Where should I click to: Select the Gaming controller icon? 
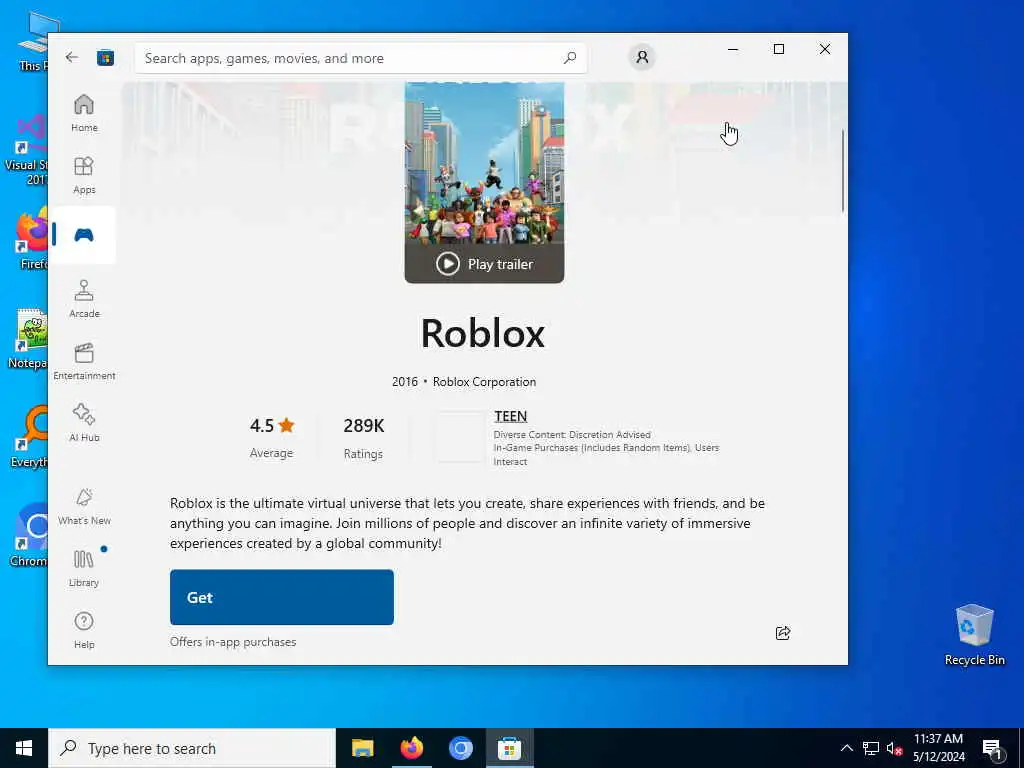84,235
